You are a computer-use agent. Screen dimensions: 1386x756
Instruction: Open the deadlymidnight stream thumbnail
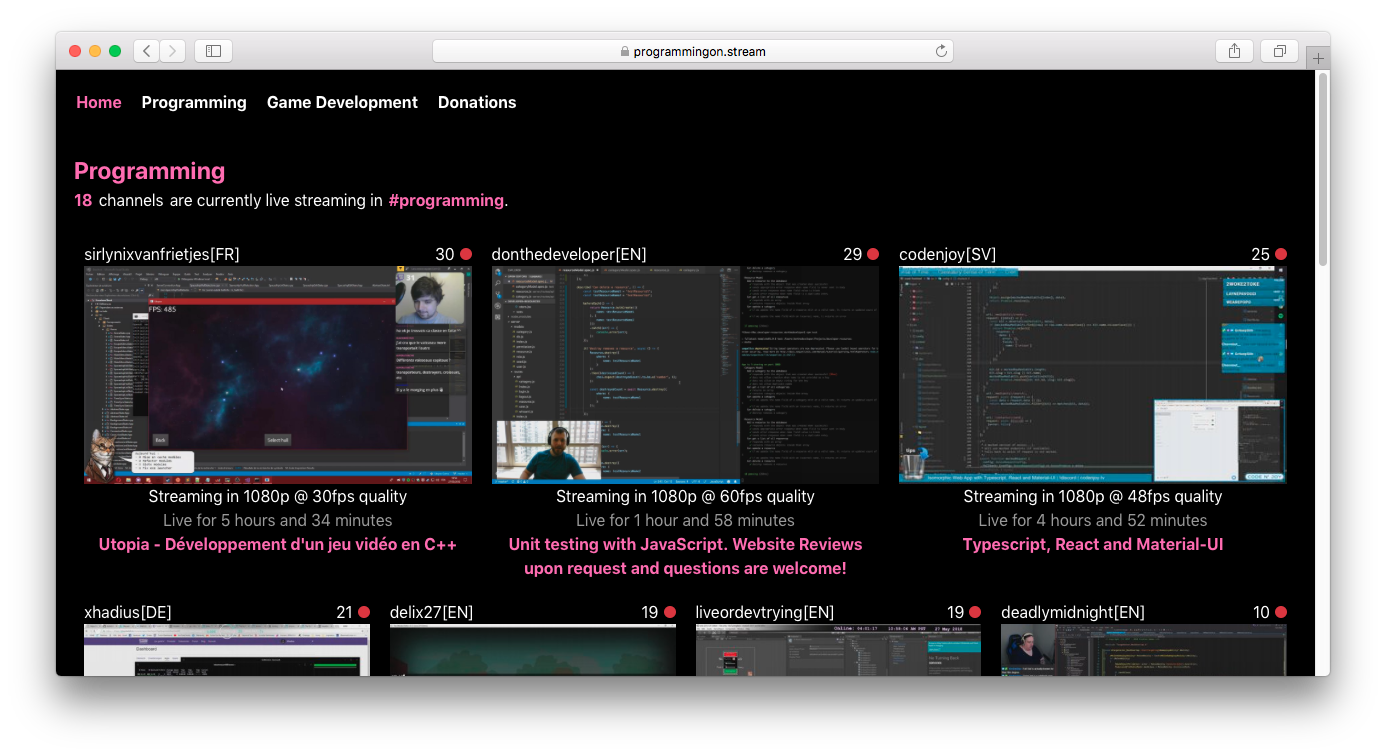[1144, 650]
